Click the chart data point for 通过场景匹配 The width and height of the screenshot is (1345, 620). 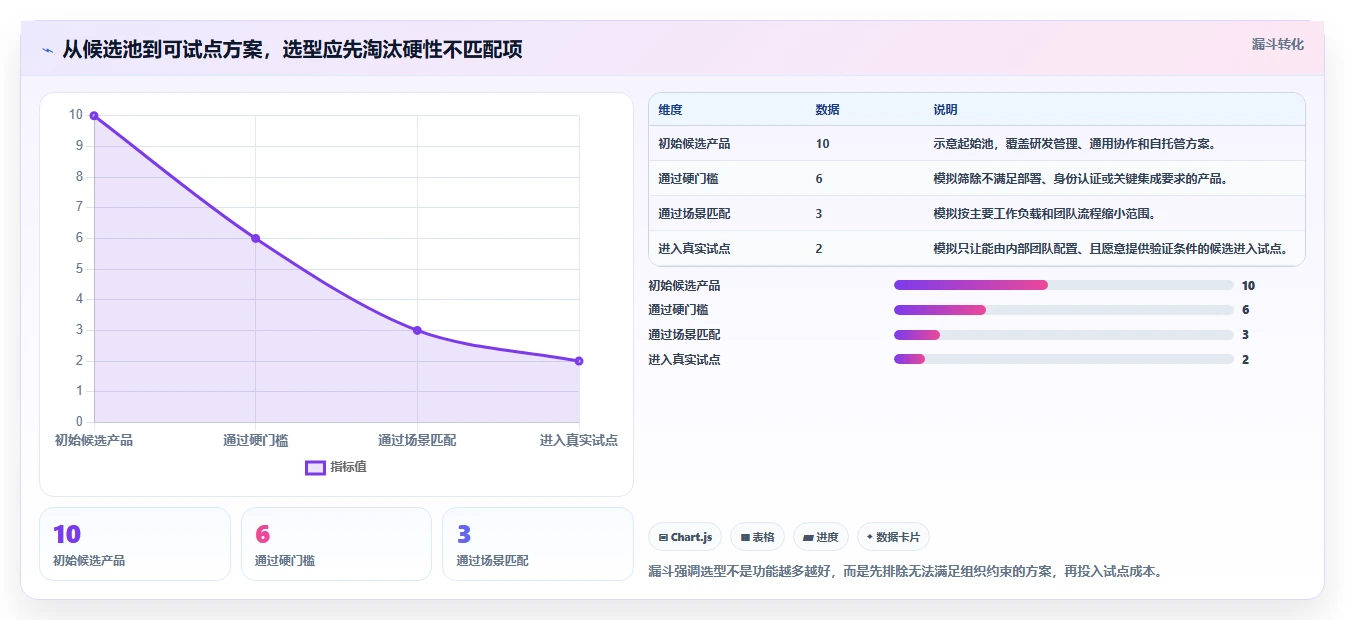(x=417, y=330)
